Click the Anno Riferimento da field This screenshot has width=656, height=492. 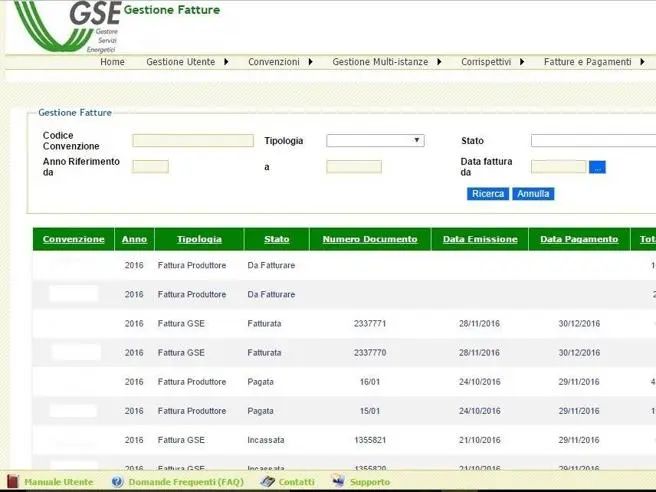(150, 167)
